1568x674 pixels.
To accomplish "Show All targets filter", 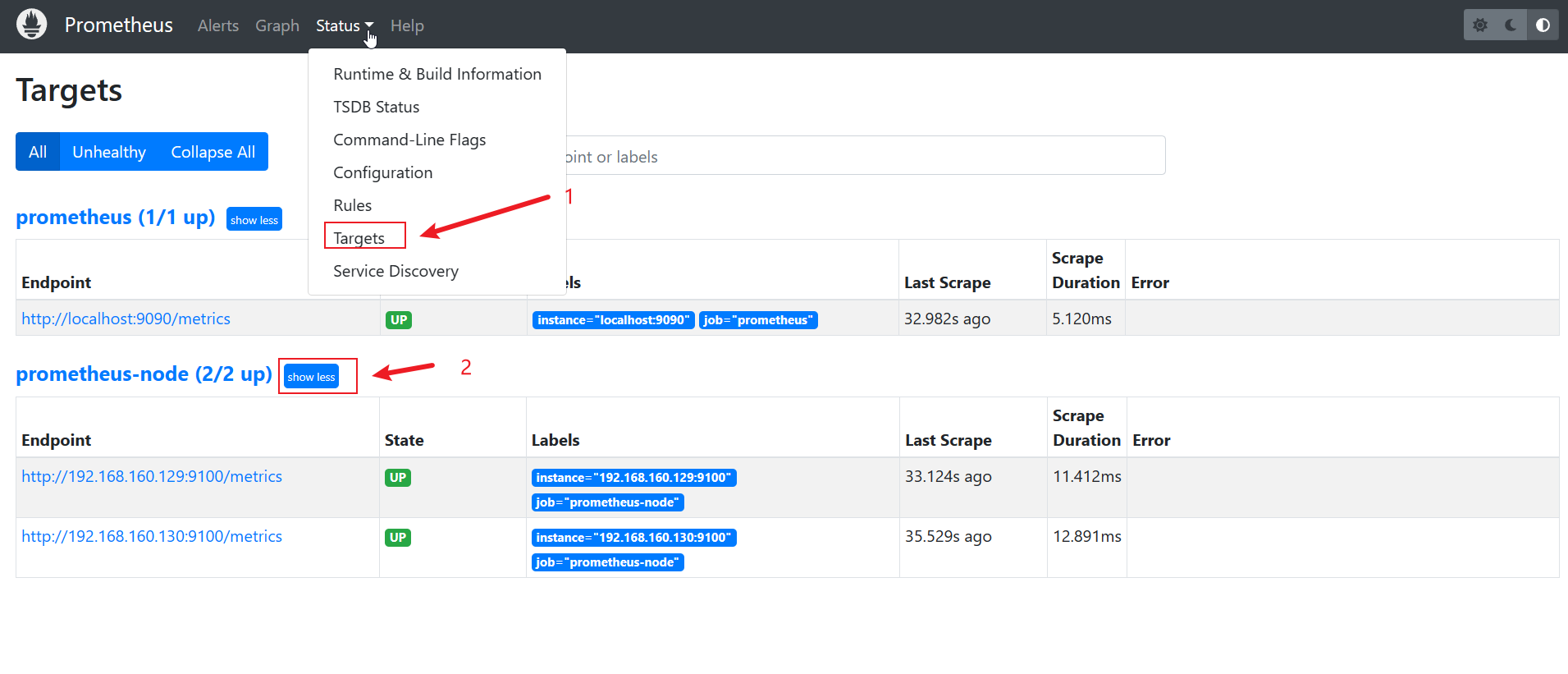I will 38,152.
